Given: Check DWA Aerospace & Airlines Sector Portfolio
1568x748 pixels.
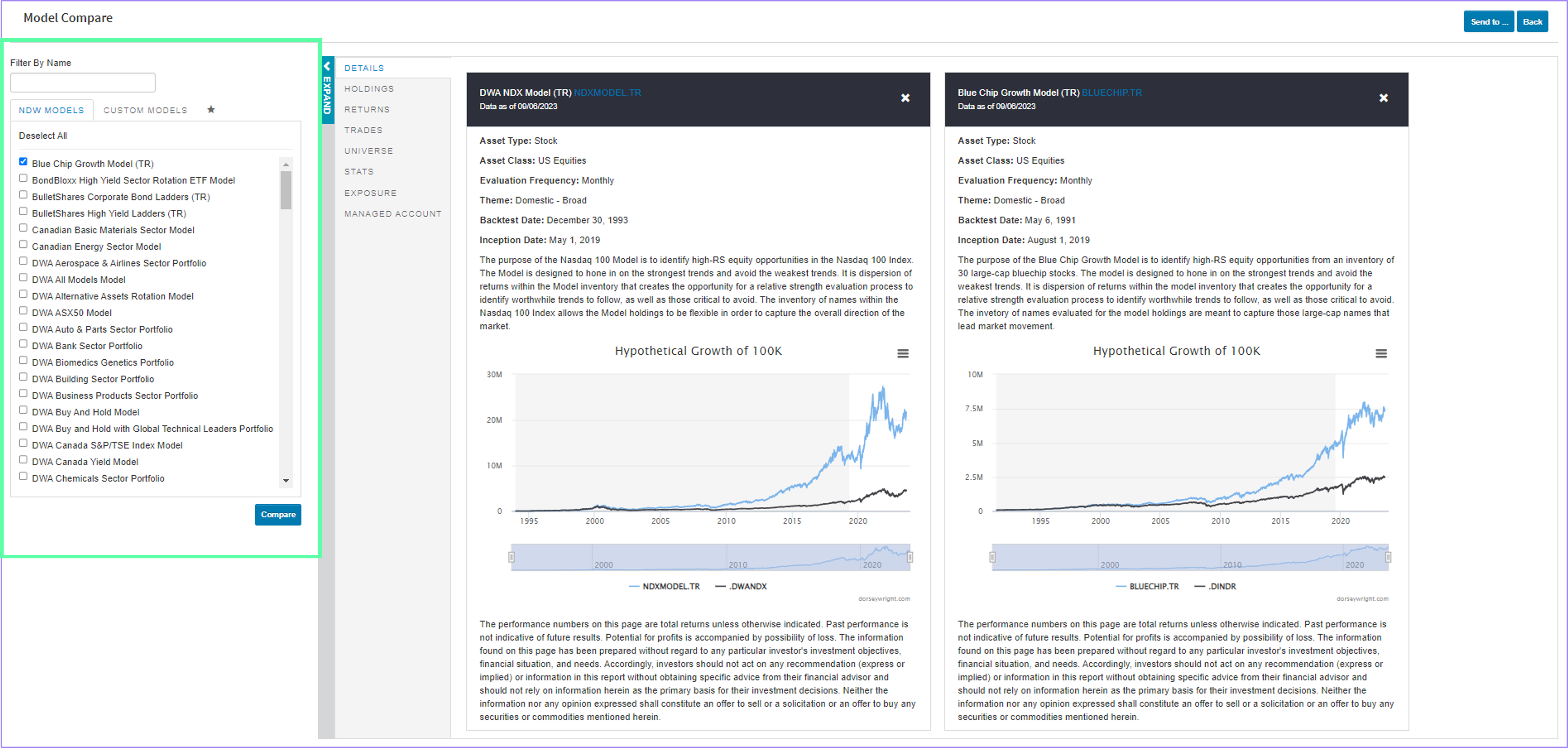Looking at the screenshot, I should 23,261.
